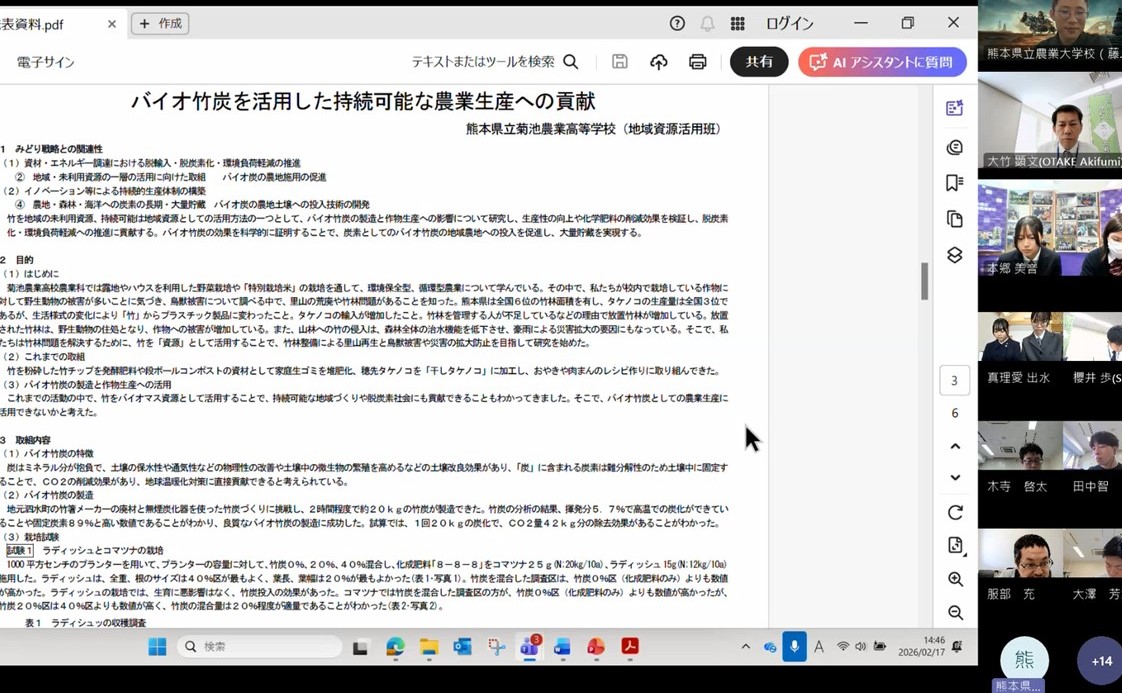Zoom out with the magnifier minus icon
The width and height of the screenshot is (1122, 693).
[955, 613]
